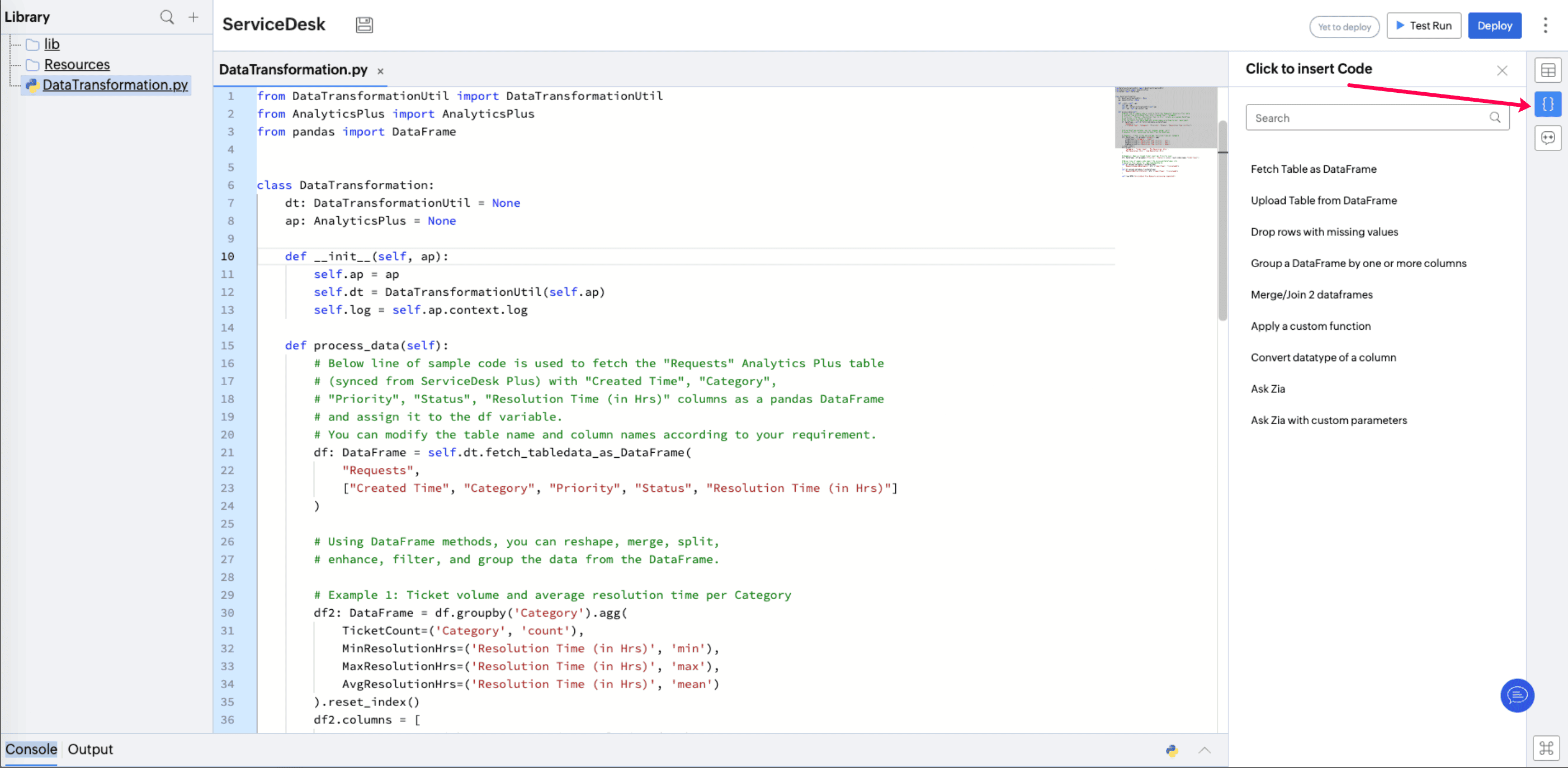Click the editor vertical scrollbar thumb
Image resolution: width=1568 pixels, height=768 pixels.
click(1222, 220)
